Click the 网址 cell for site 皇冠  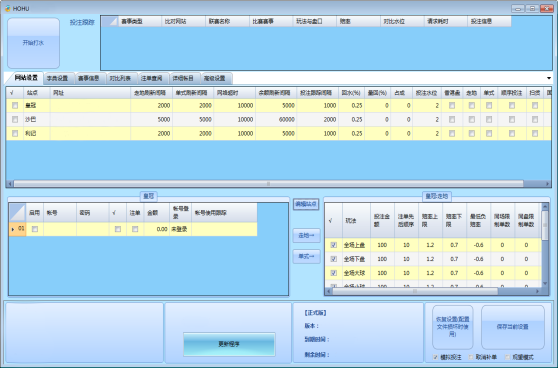tap(90, 105)
